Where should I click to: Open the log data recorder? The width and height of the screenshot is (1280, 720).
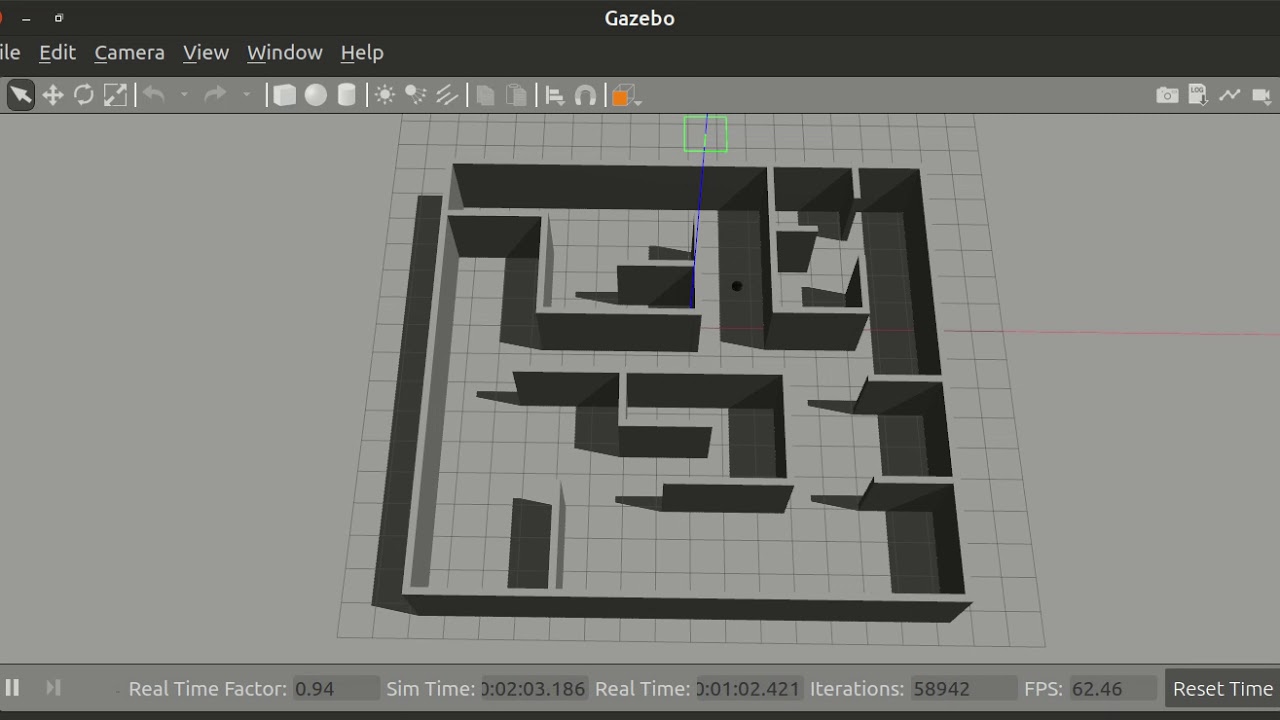(1198, 95)
